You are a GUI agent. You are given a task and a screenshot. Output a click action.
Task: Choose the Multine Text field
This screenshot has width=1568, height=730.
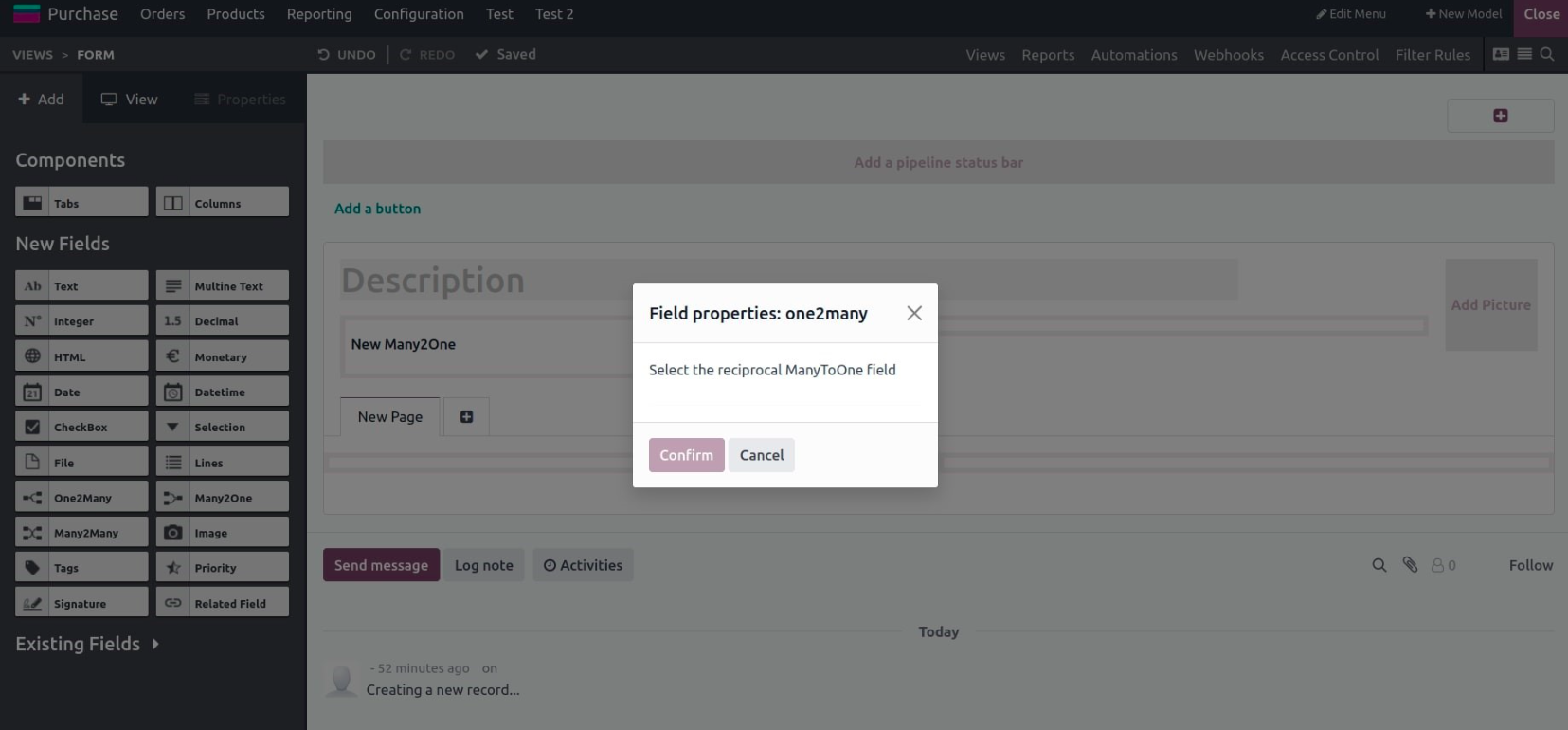pyautogui.click(x=223, y=285)
